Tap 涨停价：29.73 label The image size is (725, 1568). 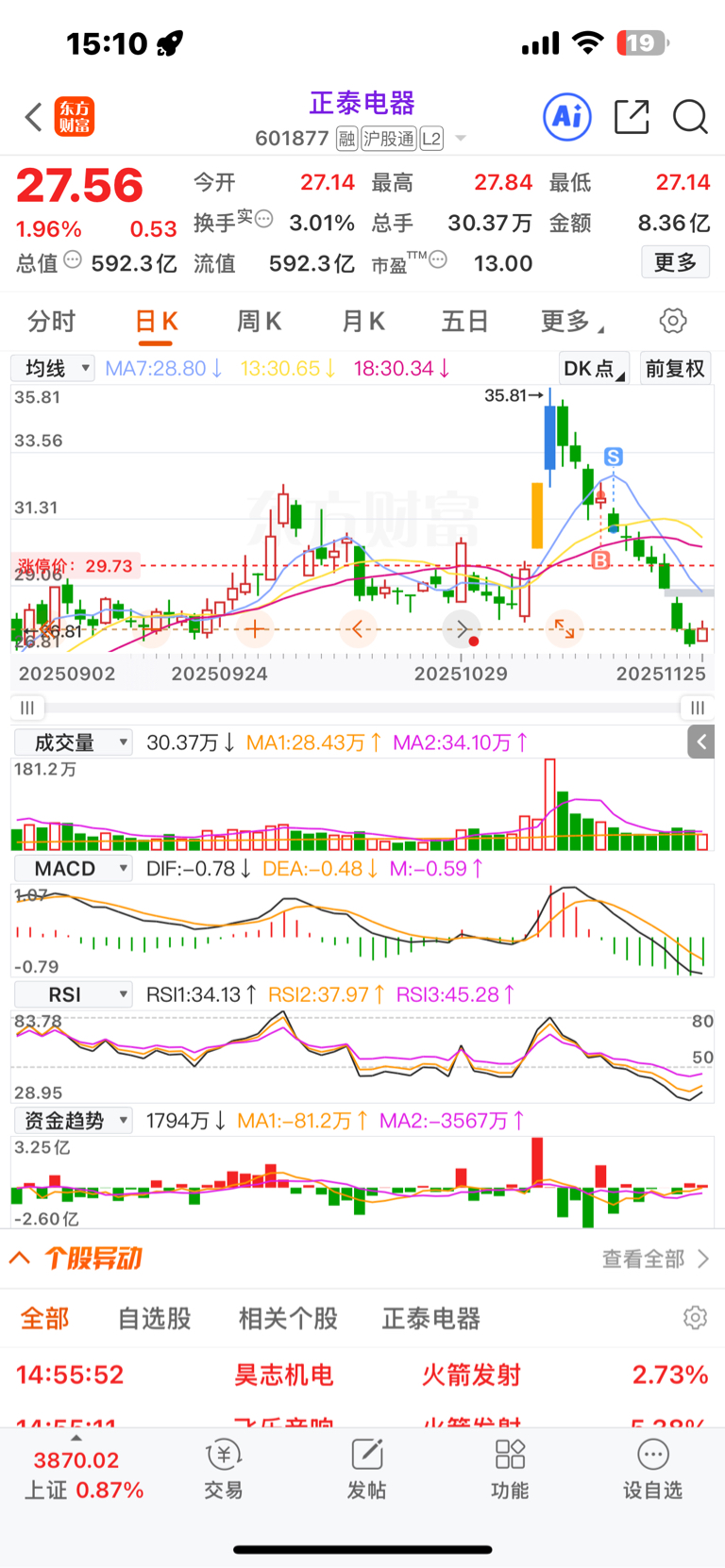[76, 566]
